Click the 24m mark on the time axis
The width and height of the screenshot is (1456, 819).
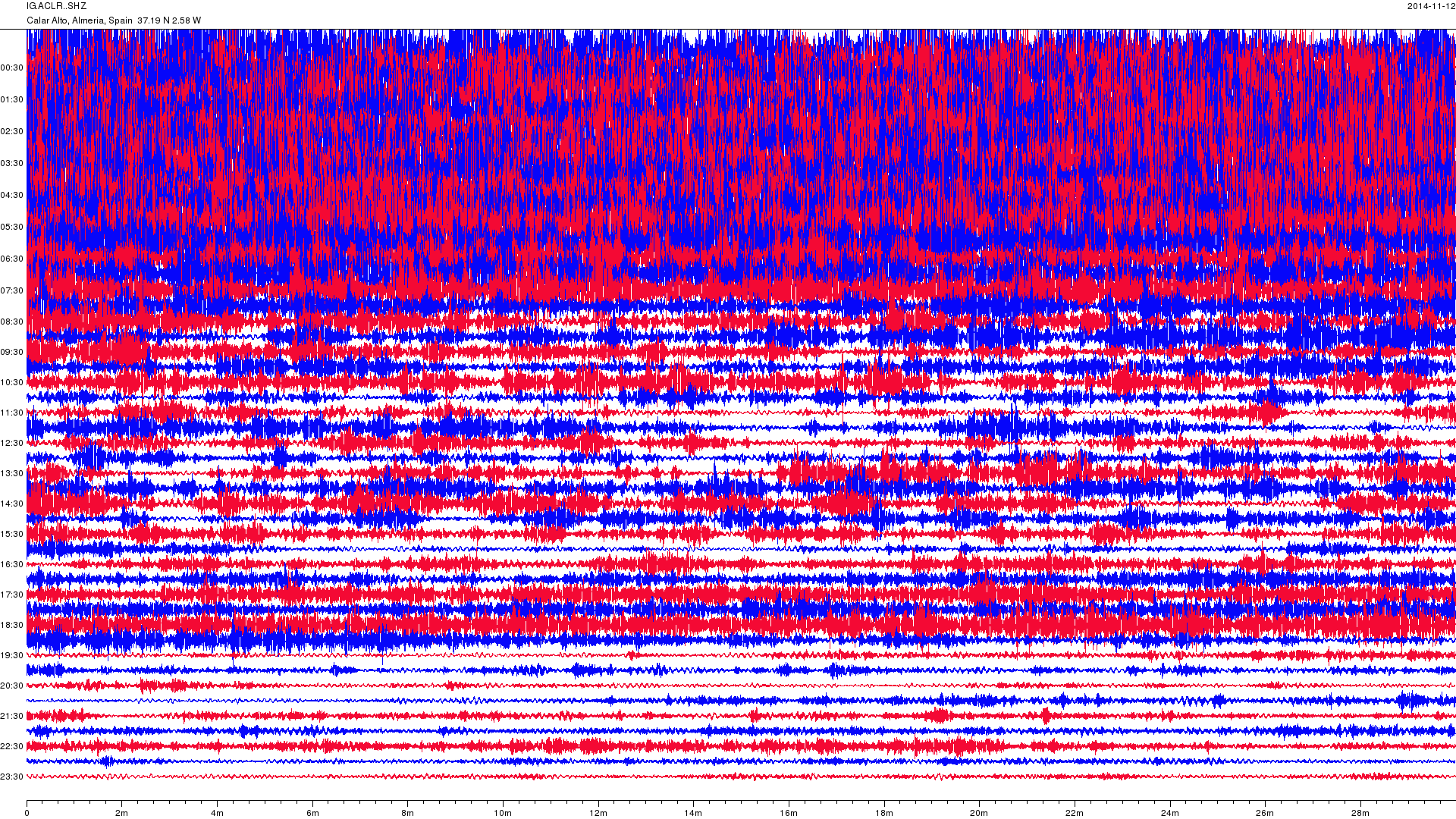(x=1170, y=814)
